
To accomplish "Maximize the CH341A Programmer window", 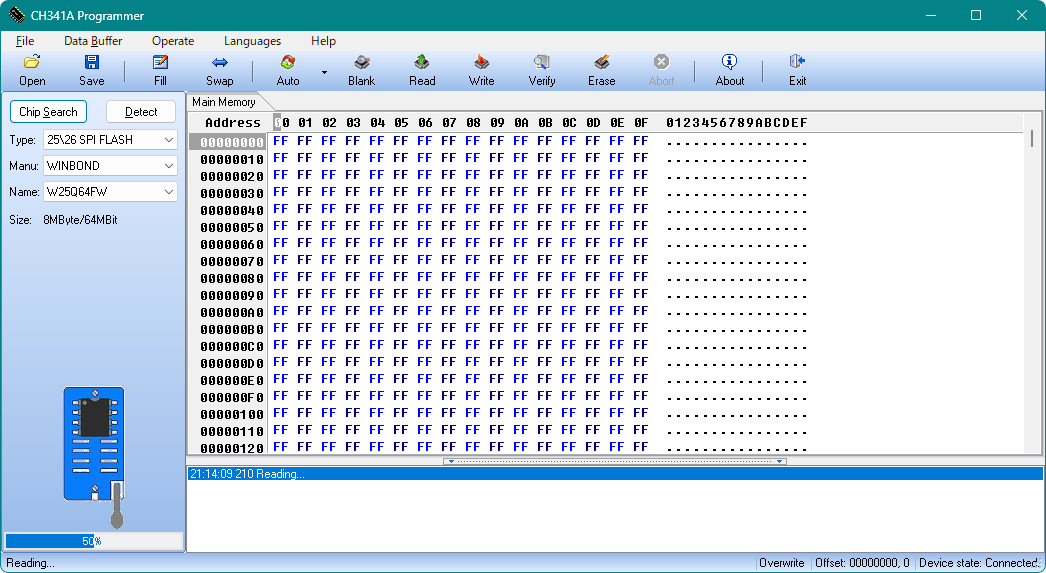I will [x=975, y=15].
